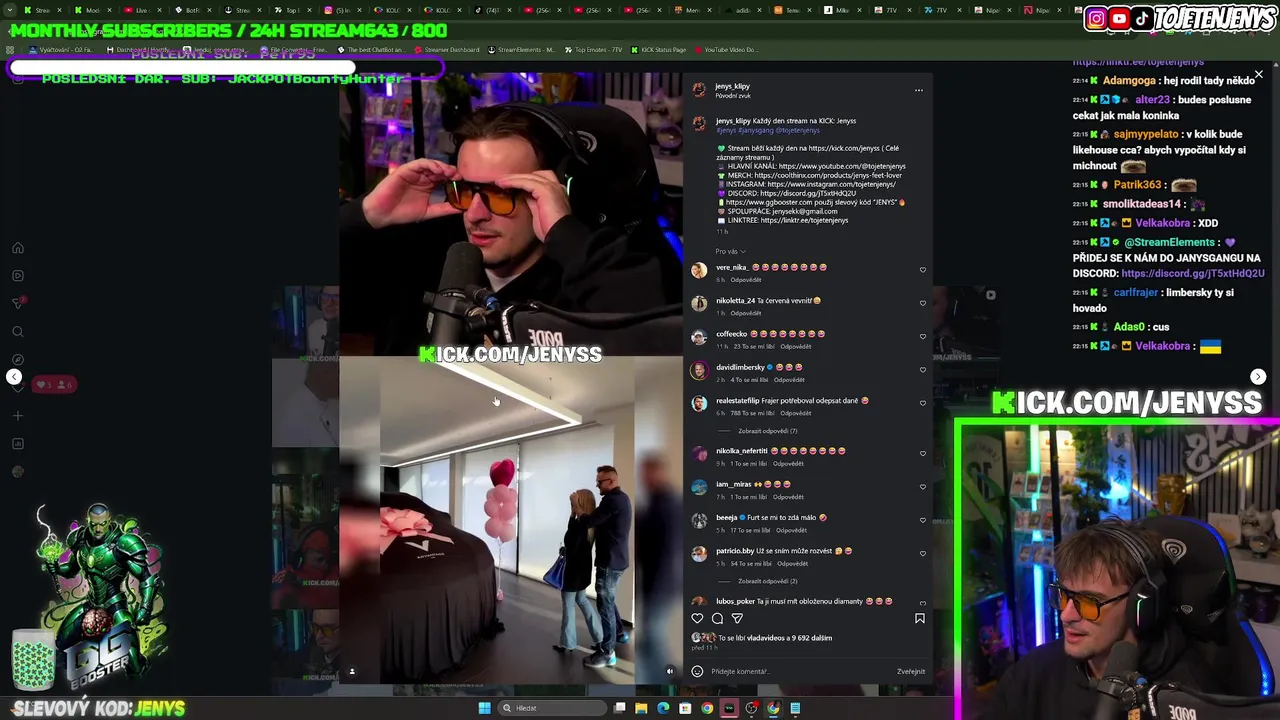Screen dimensions: 1280x720
Task: Like iam__miras comment with heart
Action: [922, 487]
